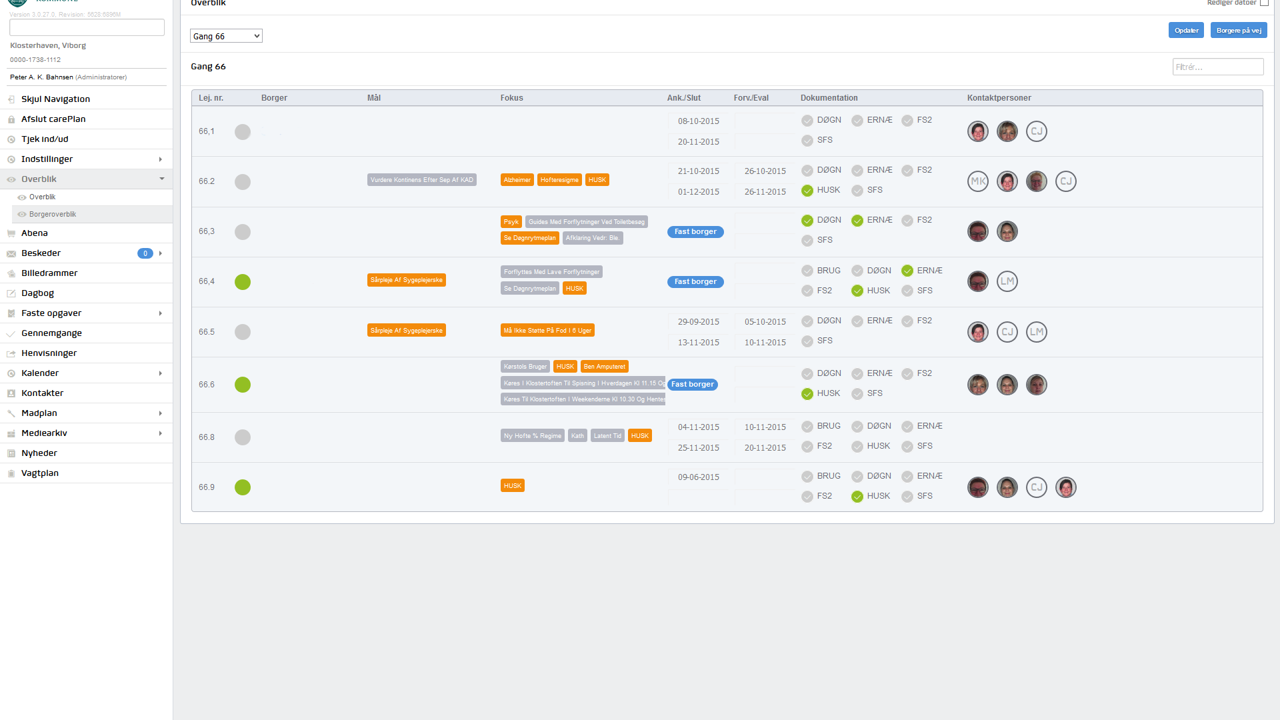Click the padlock icon beside Afslut carePlan
Viewport: 1280px width, 720px height.
[x=11, y=119]
